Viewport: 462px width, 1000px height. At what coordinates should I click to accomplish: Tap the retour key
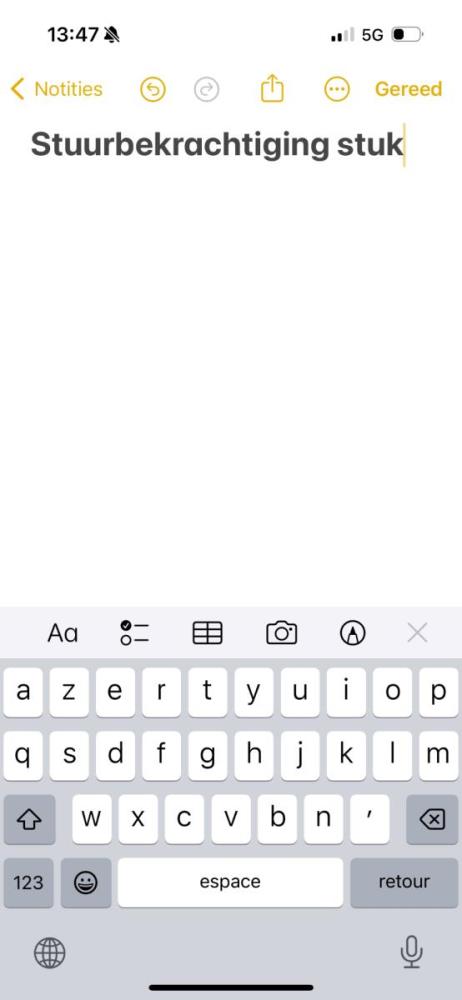pyautogui.click(x=405, y=883)
